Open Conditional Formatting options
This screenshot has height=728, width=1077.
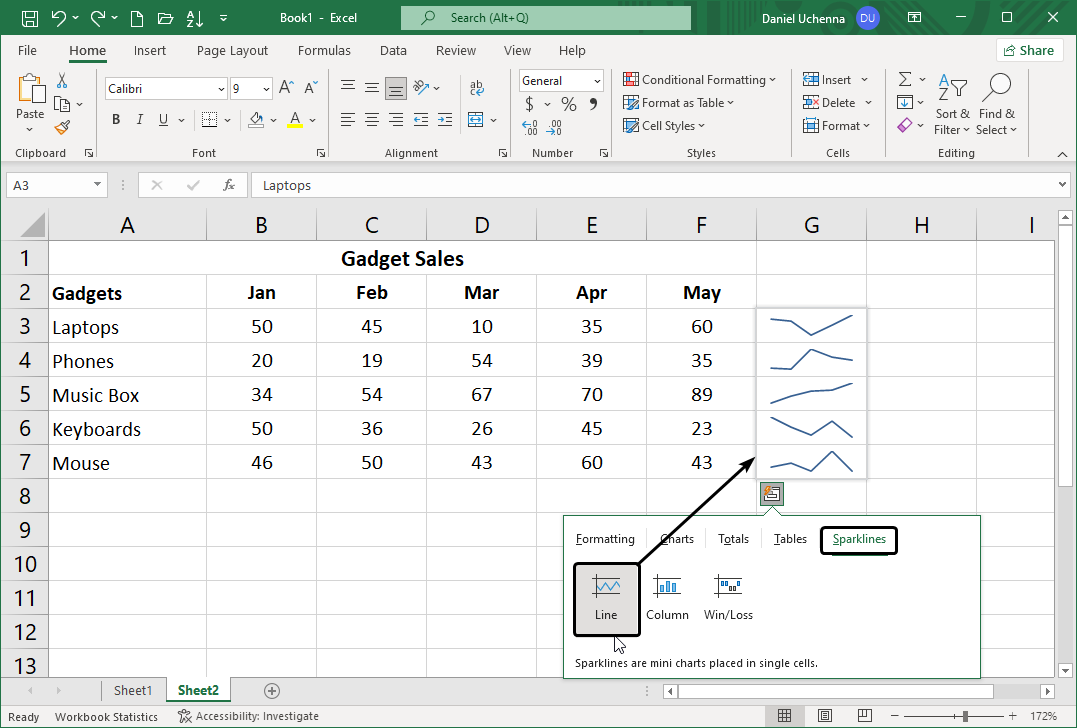(x=699, y=79)
